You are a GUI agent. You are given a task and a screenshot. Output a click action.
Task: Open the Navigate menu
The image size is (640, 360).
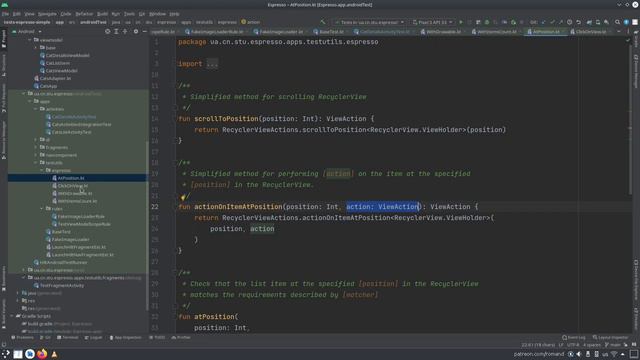[47, 13]
